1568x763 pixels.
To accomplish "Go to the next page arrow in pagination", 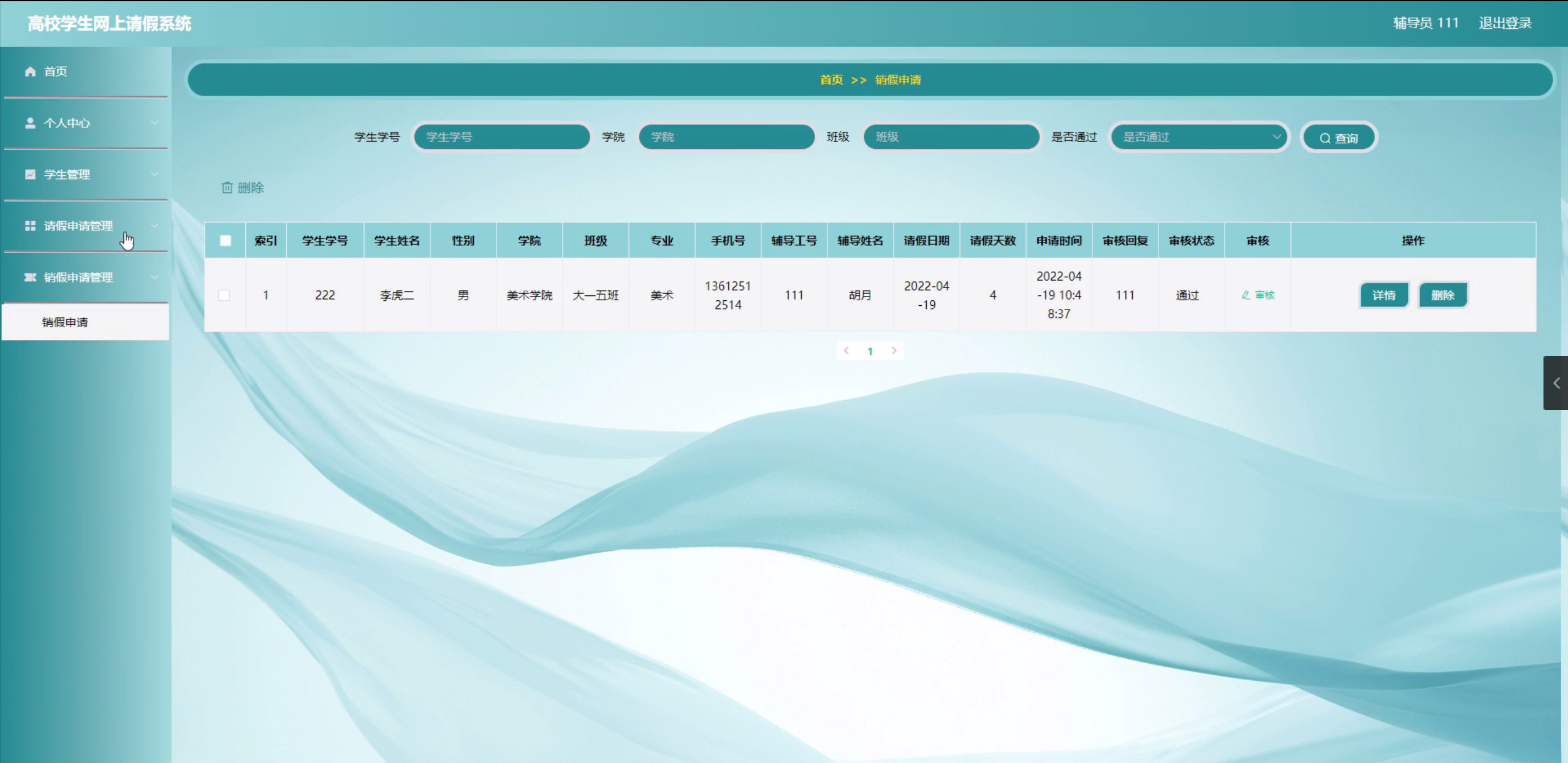I will coord(894,351).
